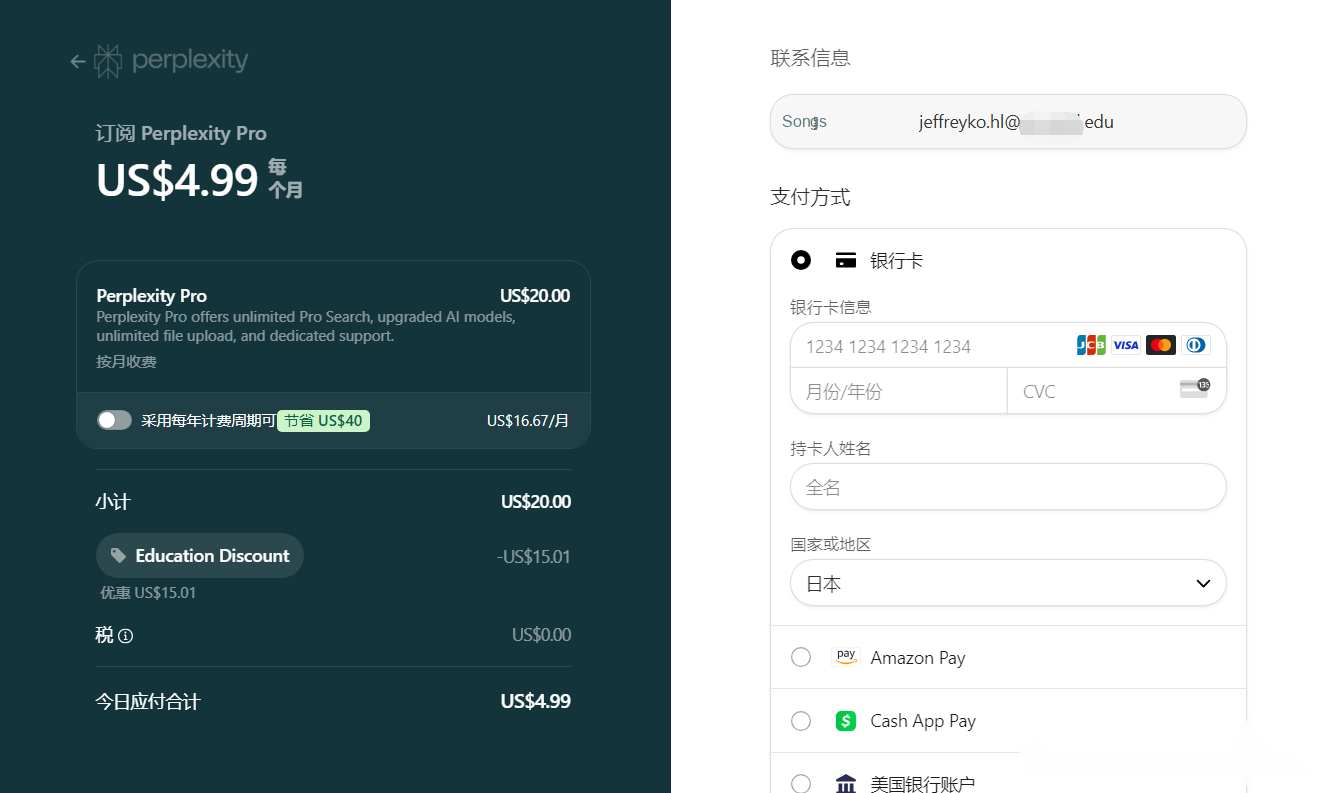Click the -US$15.01 discount amount
Screen dimensions: 1337x793
pyautogui.click(x=533, y=557)
